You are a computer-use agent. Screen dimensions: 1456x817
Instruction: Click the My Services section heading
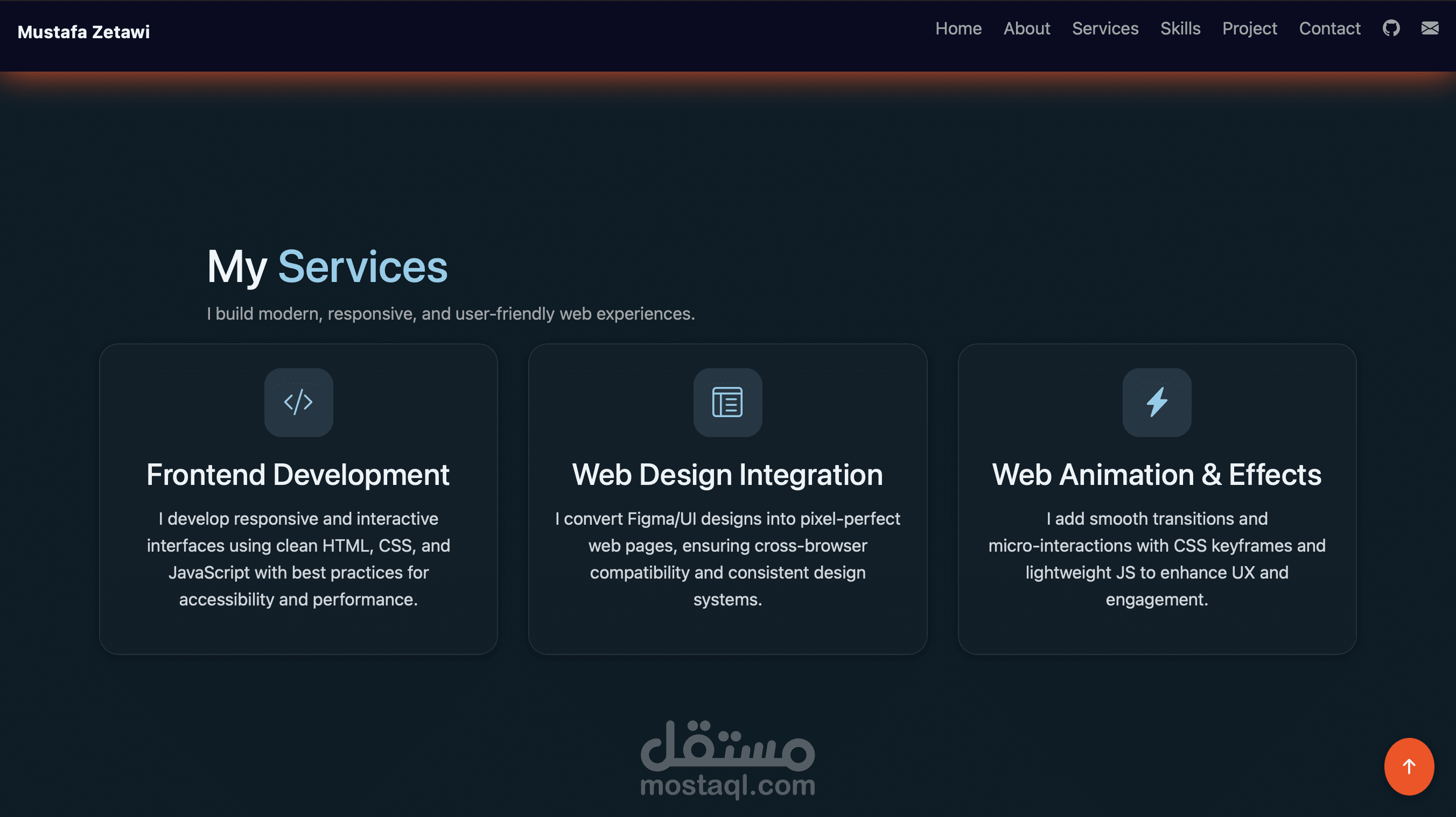(x=327, y=266)
